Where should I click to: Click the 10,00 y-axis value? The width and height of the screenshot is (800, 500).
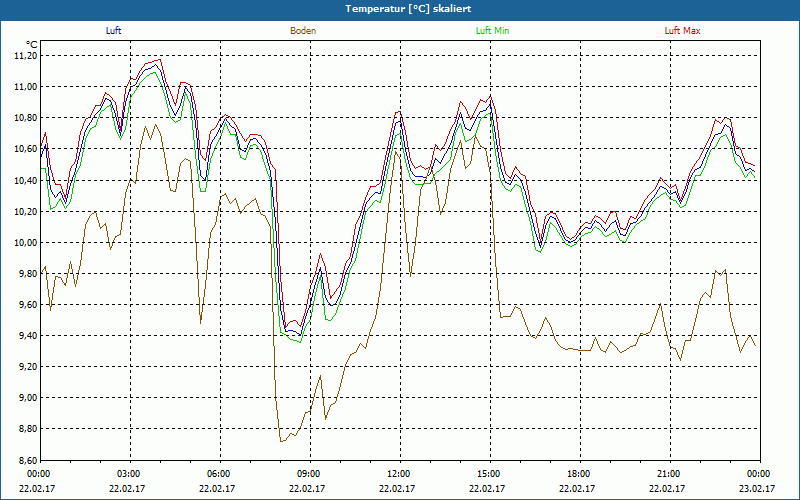pyautogui.click(x=26, y=242)
